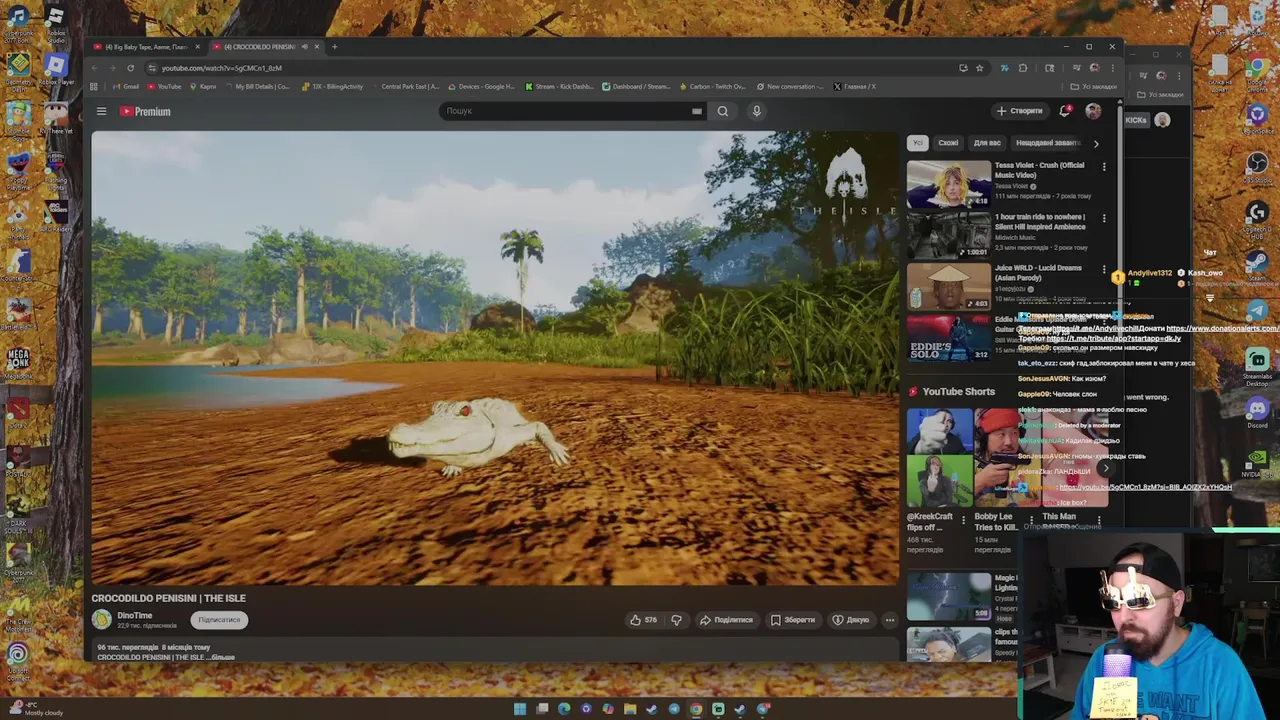This screenshot has width=1280, height=720.
Task: Open the Stream - Kick Dashboard bookmark
Action: pos(560,87)
